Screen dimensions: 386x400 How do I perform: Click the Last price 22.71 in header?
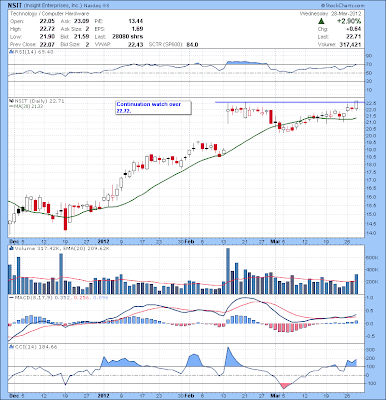[354, 37]
